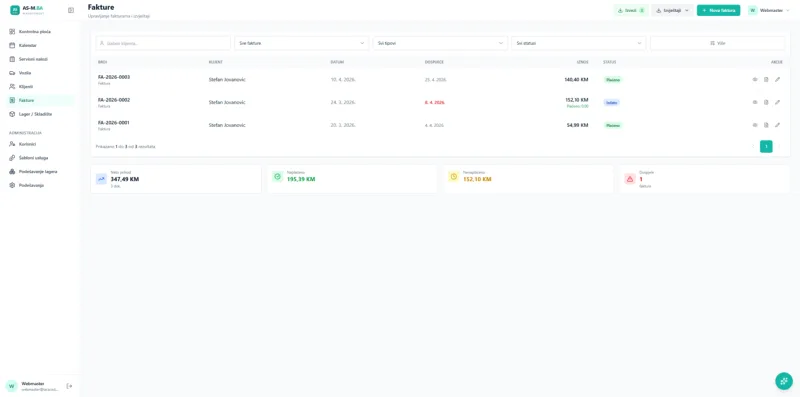The image size is (800, 397).
Task: Select page 1 in the pagination
Action: 766,146
